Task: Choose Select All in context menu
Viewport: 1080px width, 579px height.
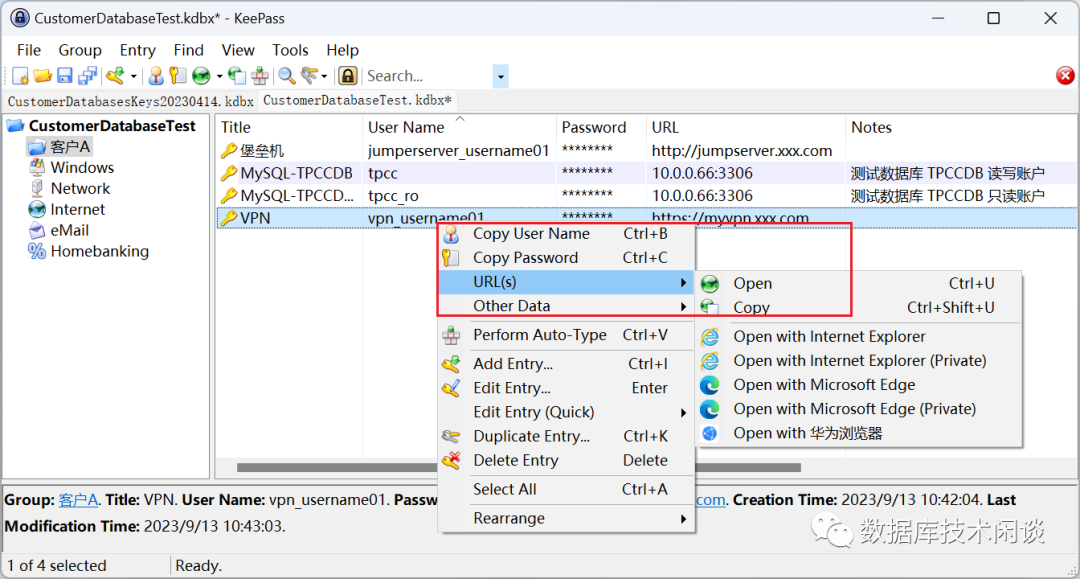Action: (x=566, y=489)
